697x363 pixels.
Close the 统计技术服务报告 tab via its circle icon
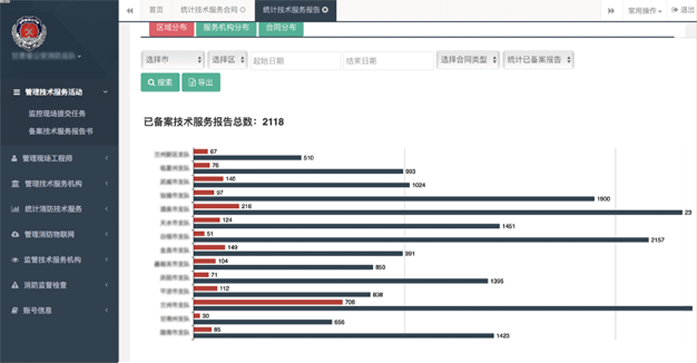tap(325, 10)
